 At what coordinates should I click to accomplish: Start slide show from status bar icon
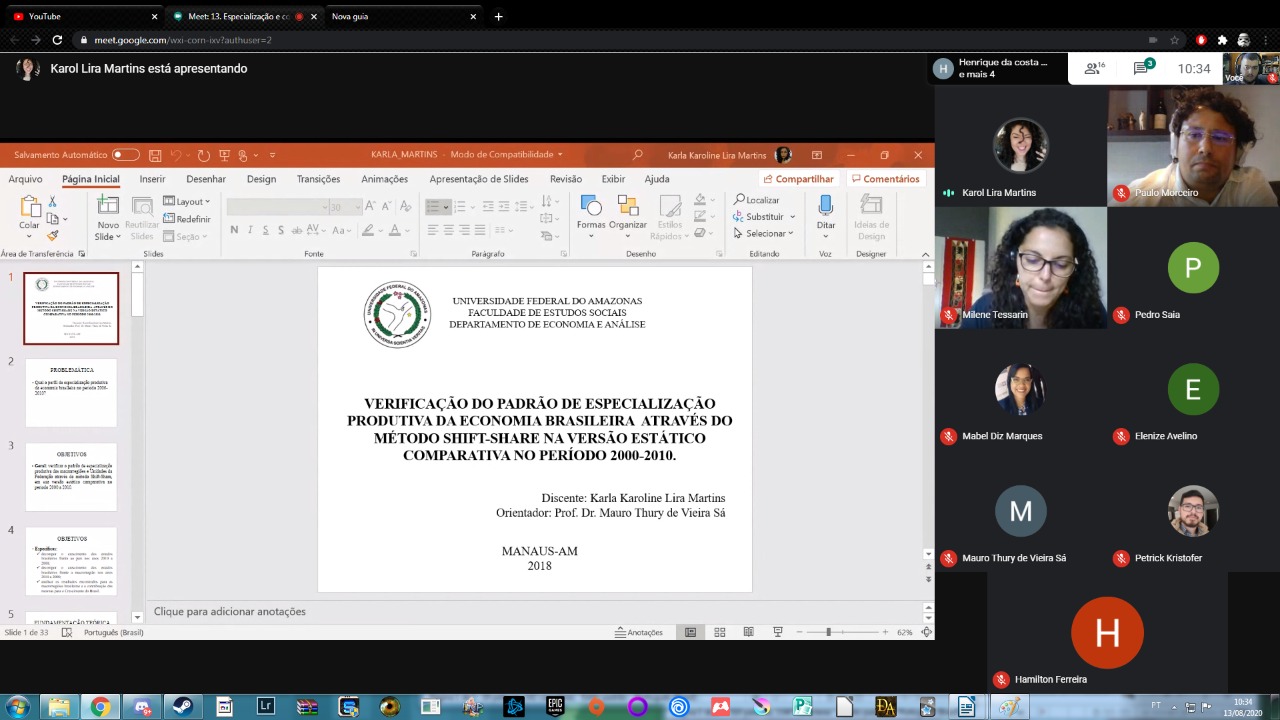[x=777, y=632]
